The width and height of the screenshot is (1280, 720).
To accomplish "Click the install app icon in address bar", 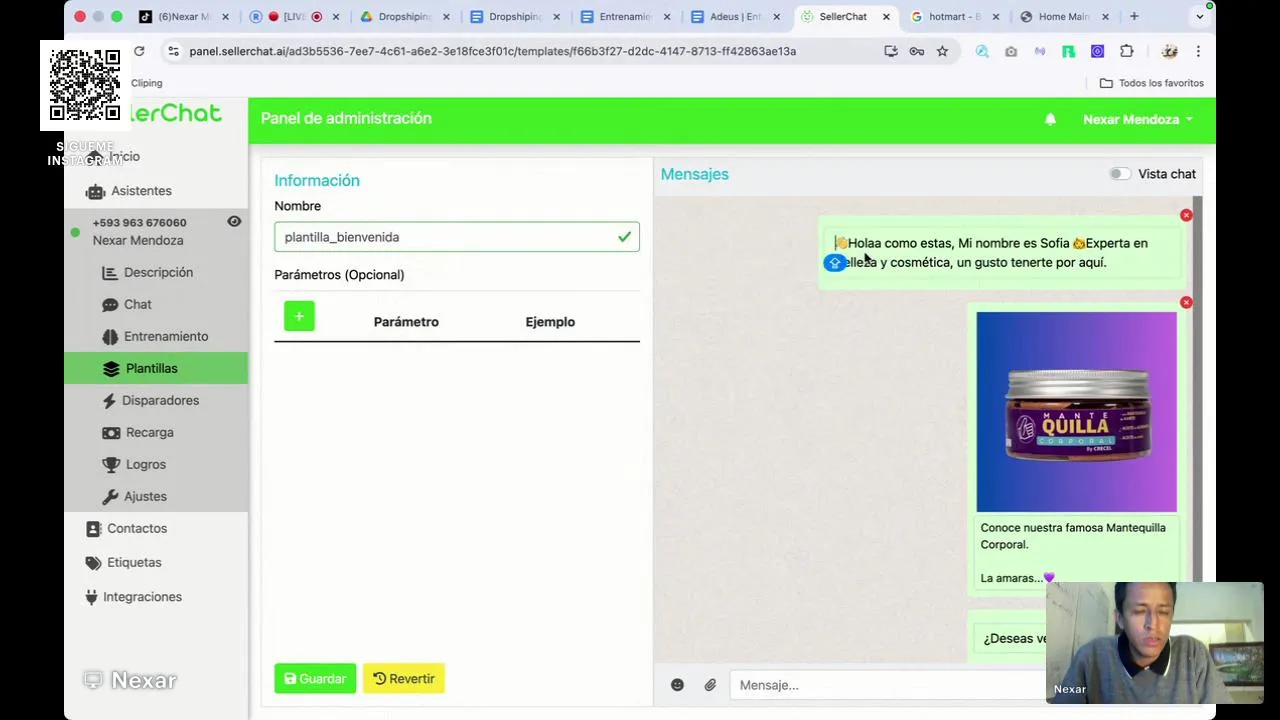I will pyautogui.click(x=891, y=51).
